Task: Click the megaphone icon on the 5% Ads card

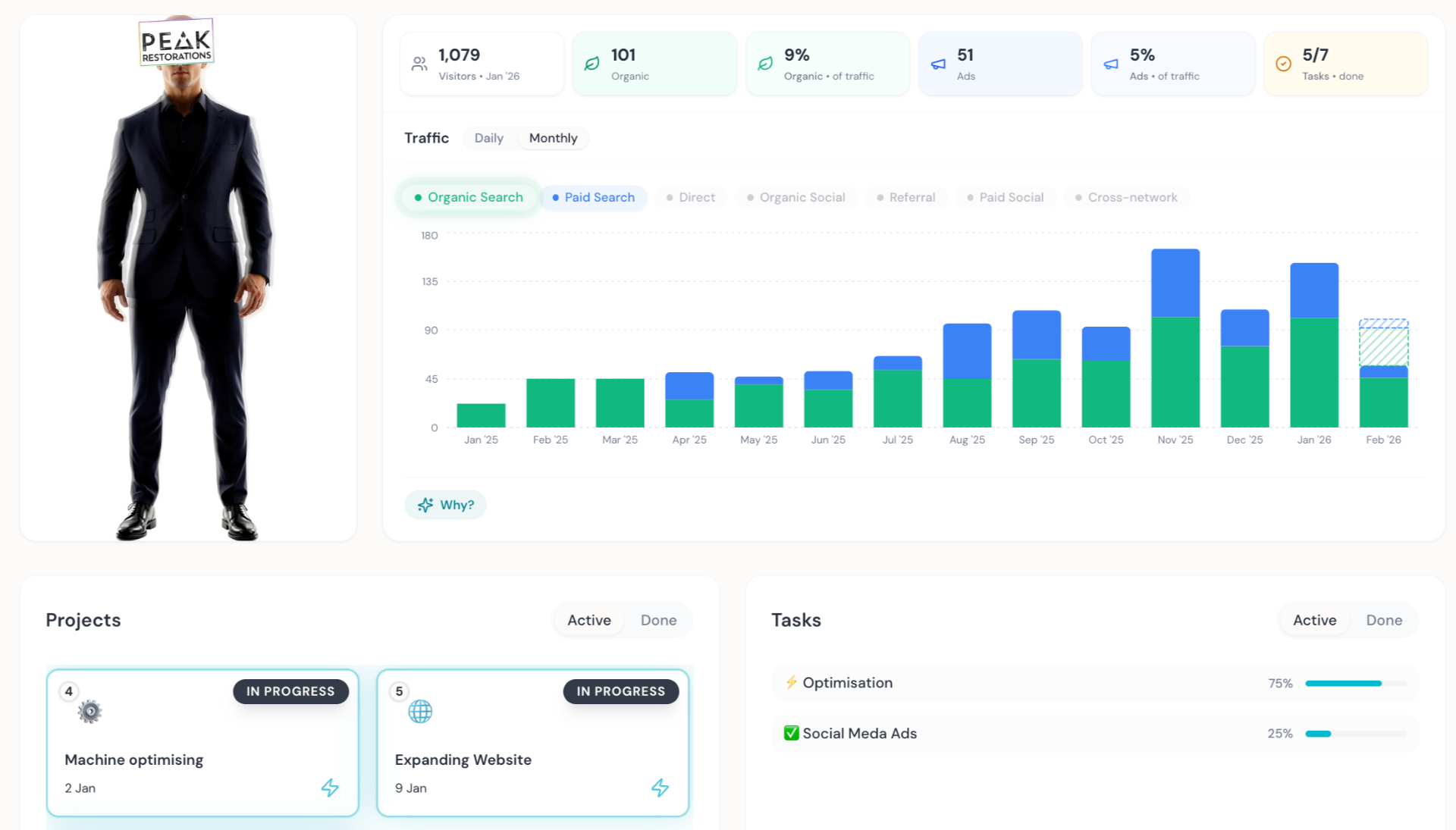Action: pos(1111,64)
